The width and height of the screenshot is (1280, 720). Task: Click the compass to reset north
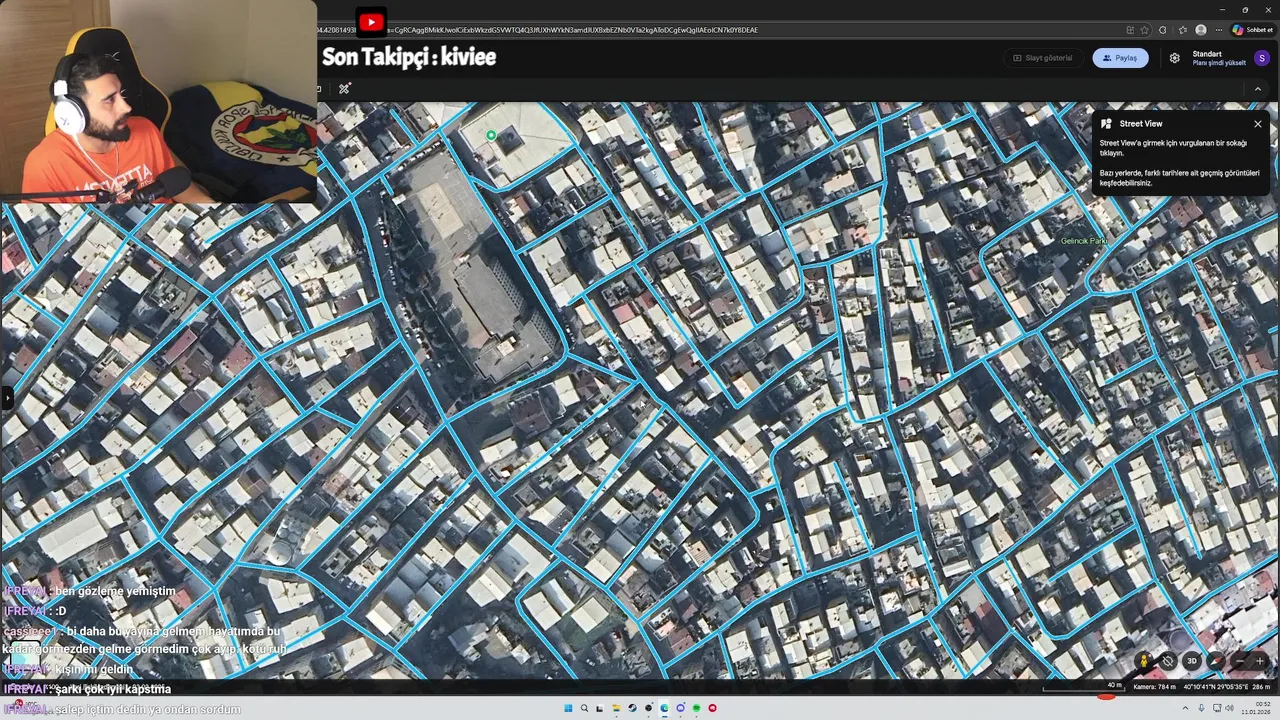tap(1215, 661)
